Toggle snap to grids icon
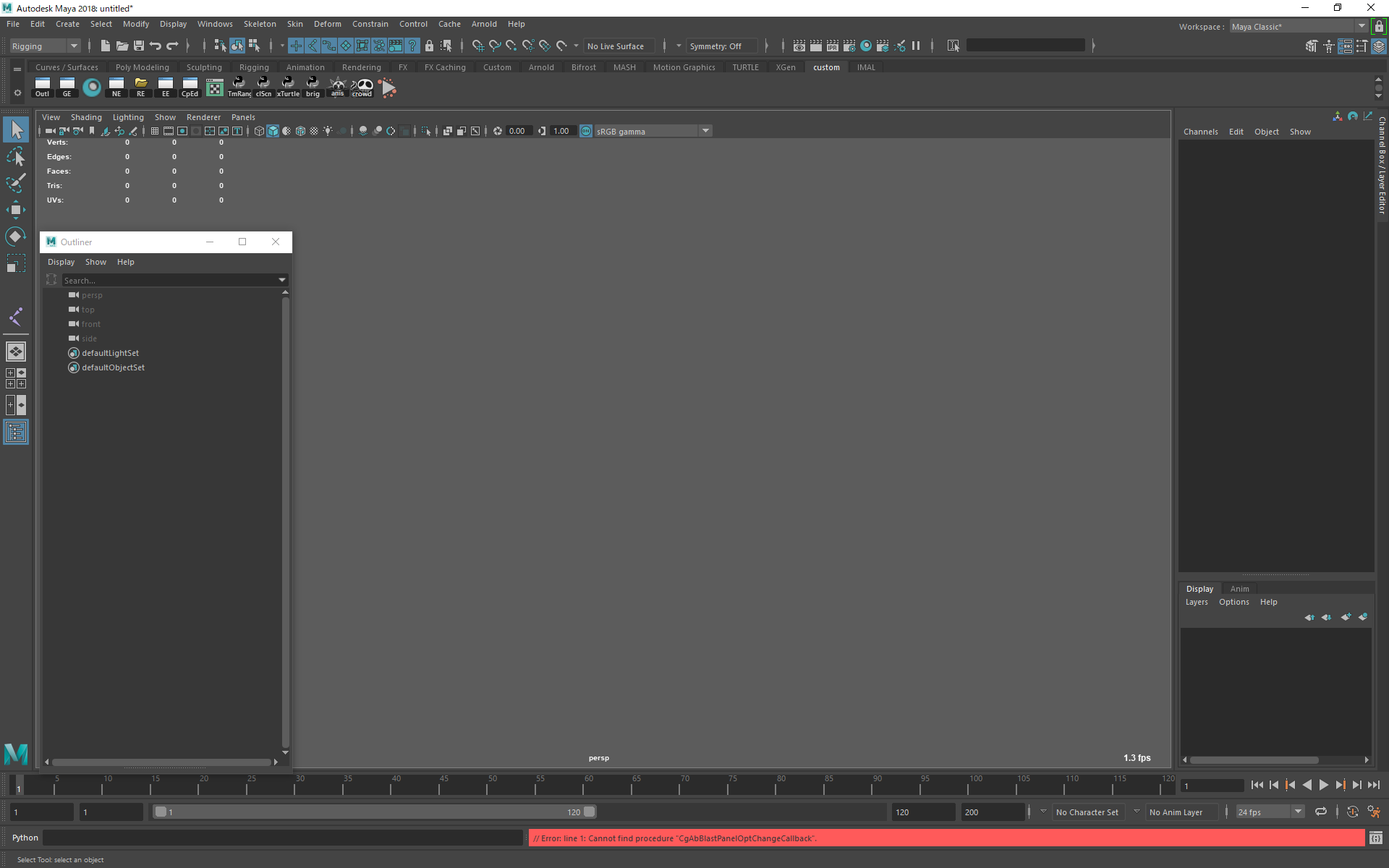Image resolution: width=1389 pixels, height=868 pixels. point(478,46)
